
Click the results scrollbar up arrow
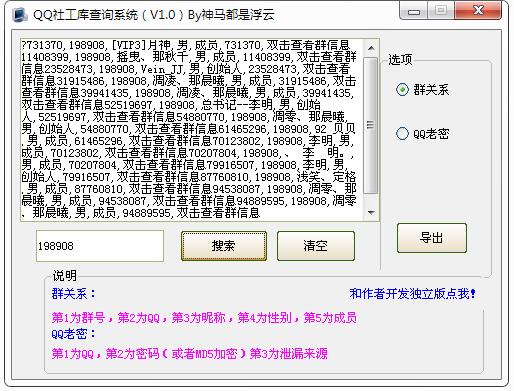point(371,48)
